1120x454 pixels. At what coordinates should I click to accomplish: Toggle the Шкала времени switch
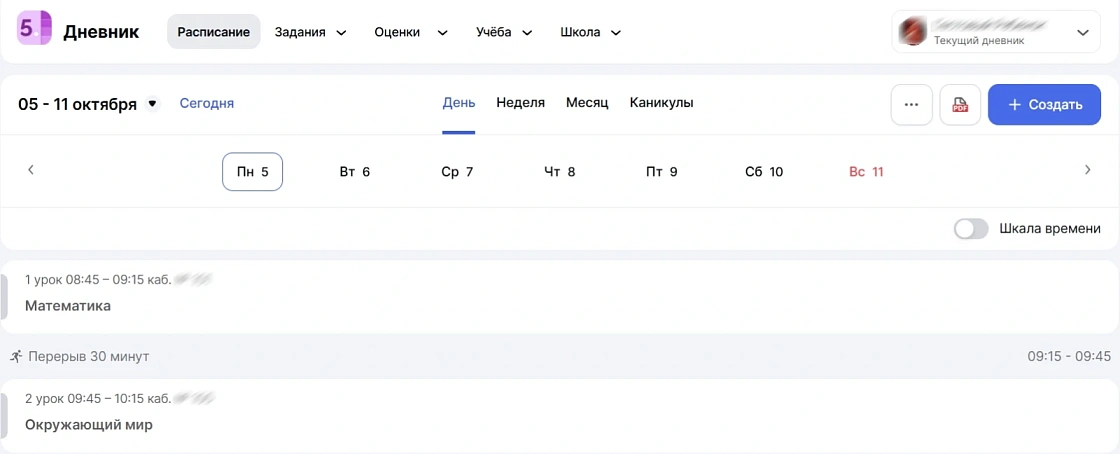(971, 229)
